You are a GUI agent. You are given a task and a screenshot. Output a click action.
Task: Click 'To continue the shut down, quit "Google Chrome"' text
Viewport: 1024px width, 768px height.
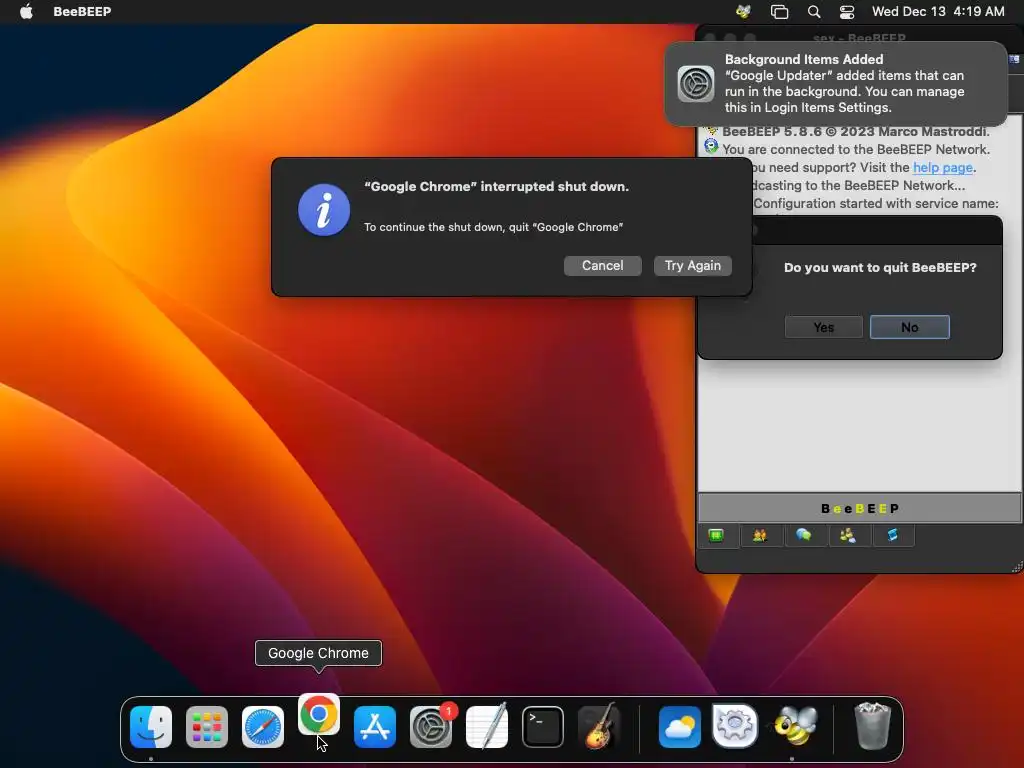pyautogui.click(x=494, y=227)
